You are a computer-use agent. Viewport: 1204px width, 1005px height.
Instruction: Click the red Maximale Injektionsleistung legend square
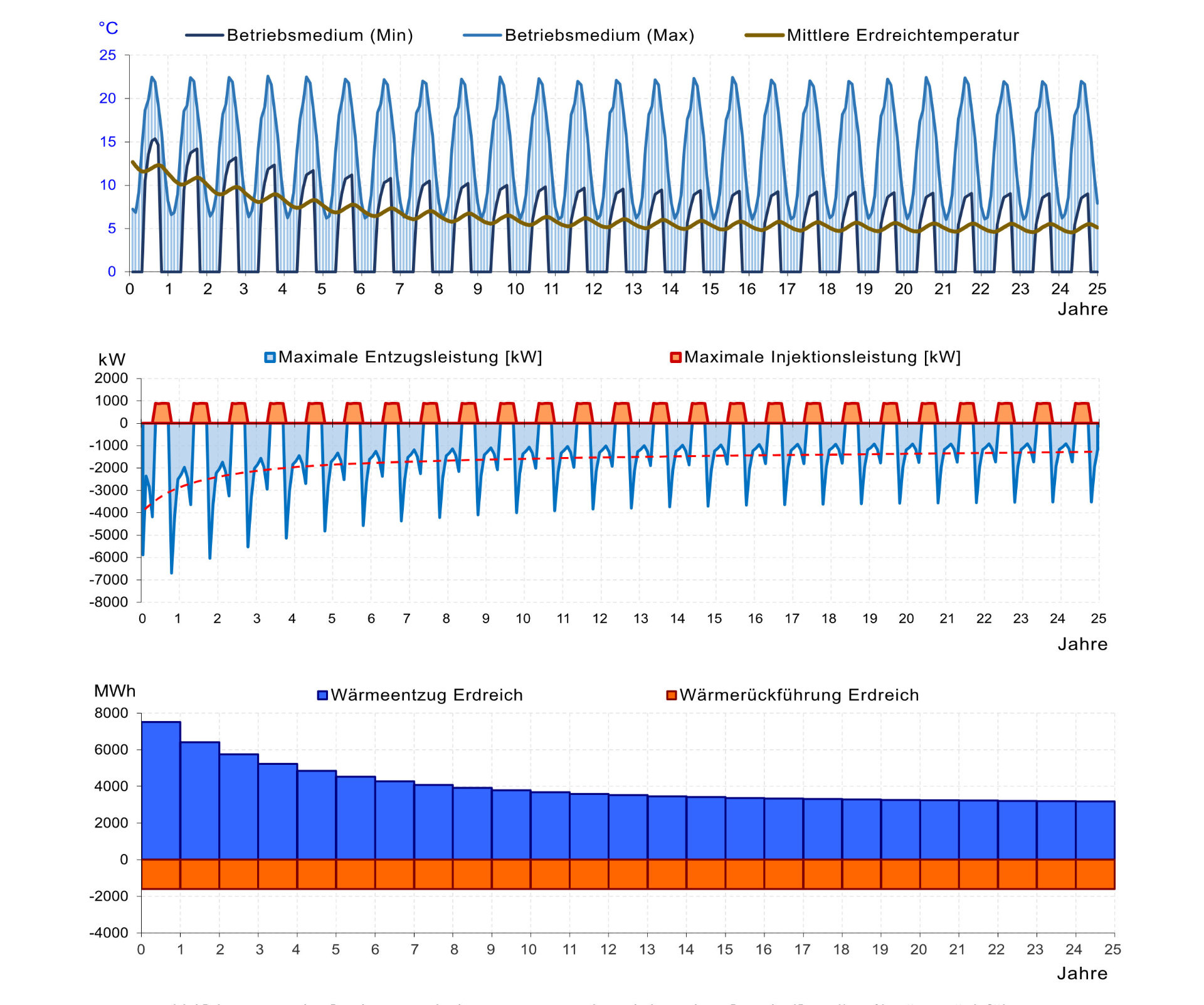(x=675, y=357)
